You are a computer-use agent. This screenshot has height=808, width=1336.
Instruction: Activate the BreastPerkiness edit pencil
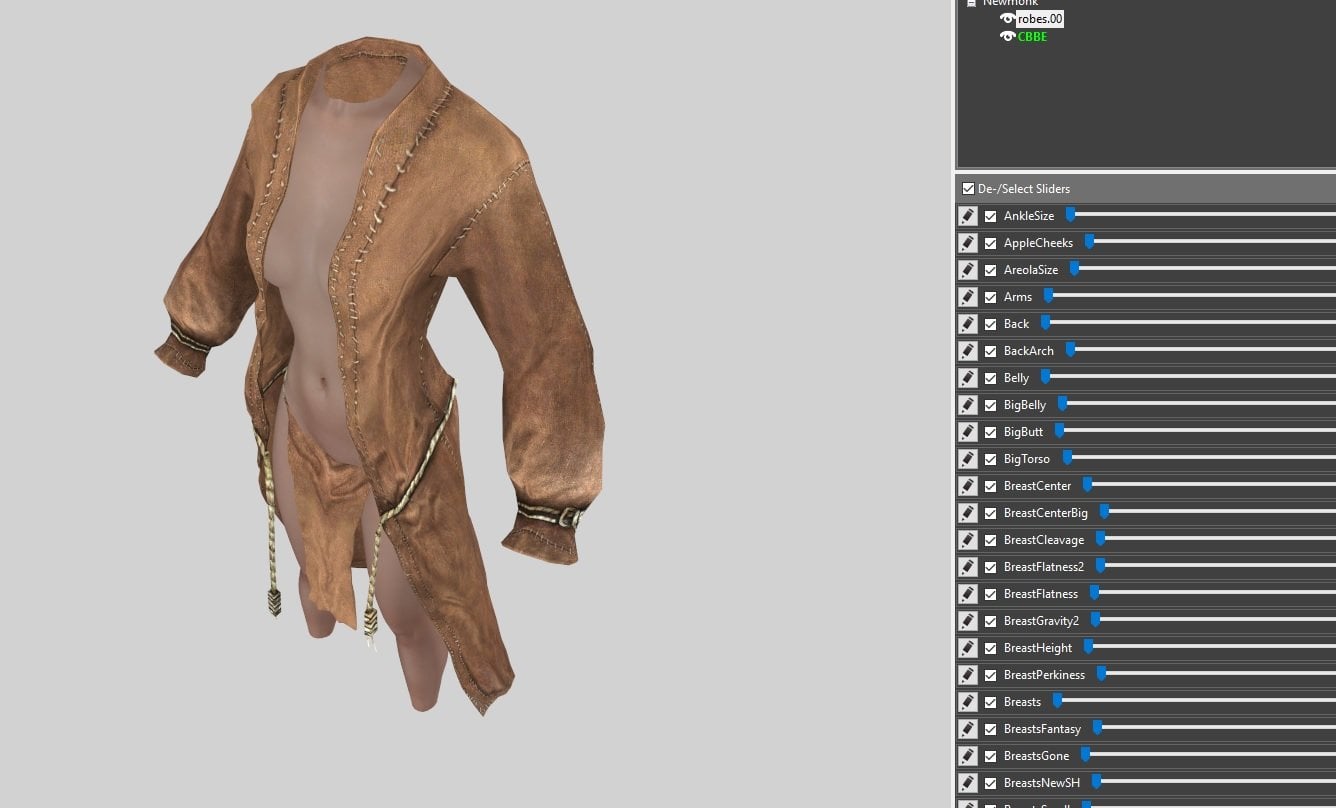coord(967,675)
